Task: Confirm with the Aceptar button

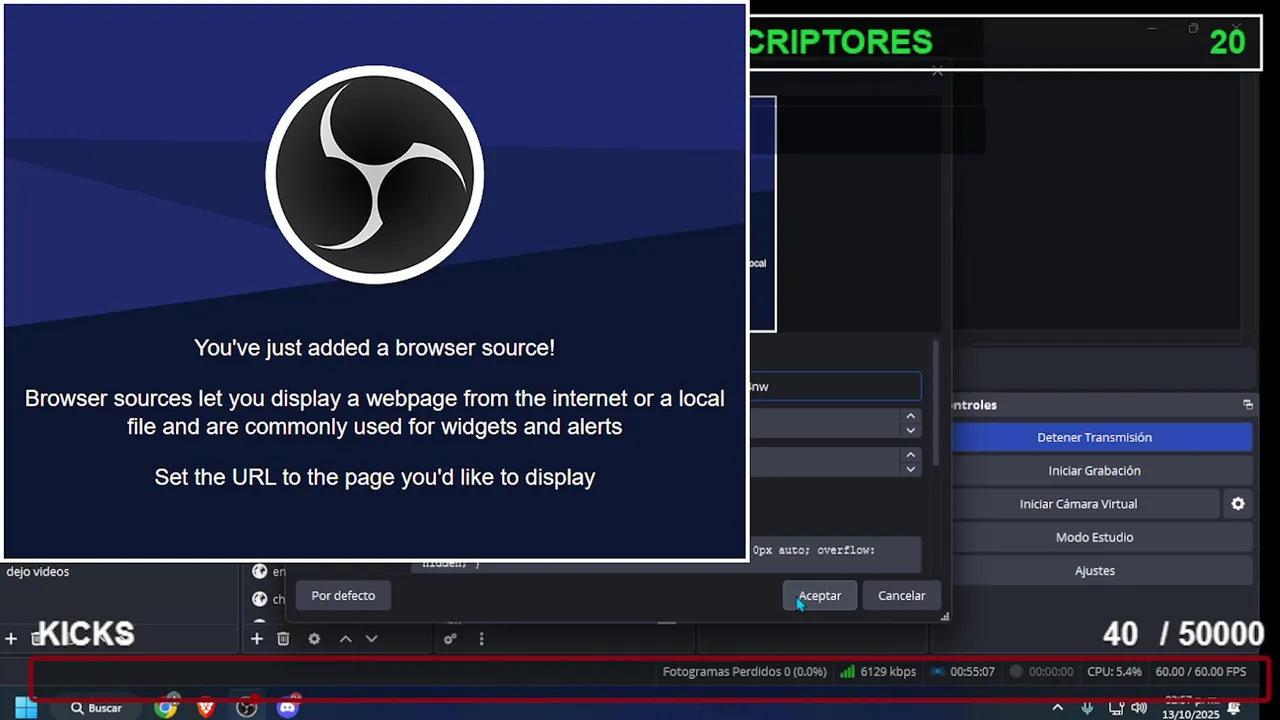Action: click(x=820, y=596)
